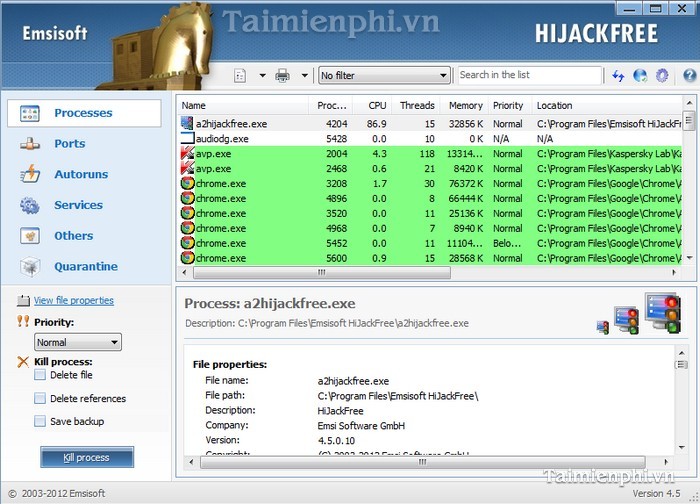
Task: Open the No filter combo box
Action: (384, 75)
